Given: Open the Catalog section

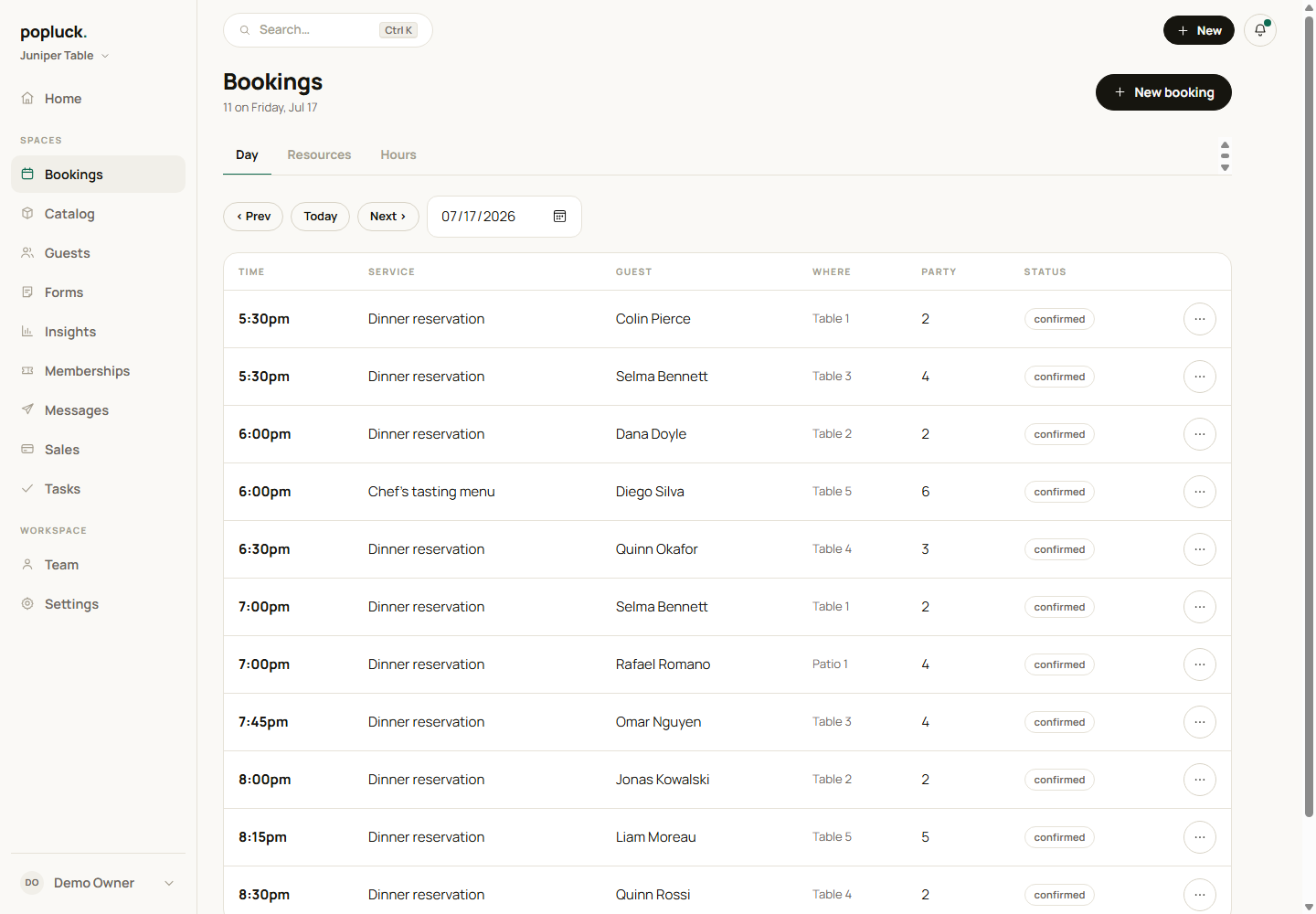Looking at the screenshot, I should click(98, 214).
